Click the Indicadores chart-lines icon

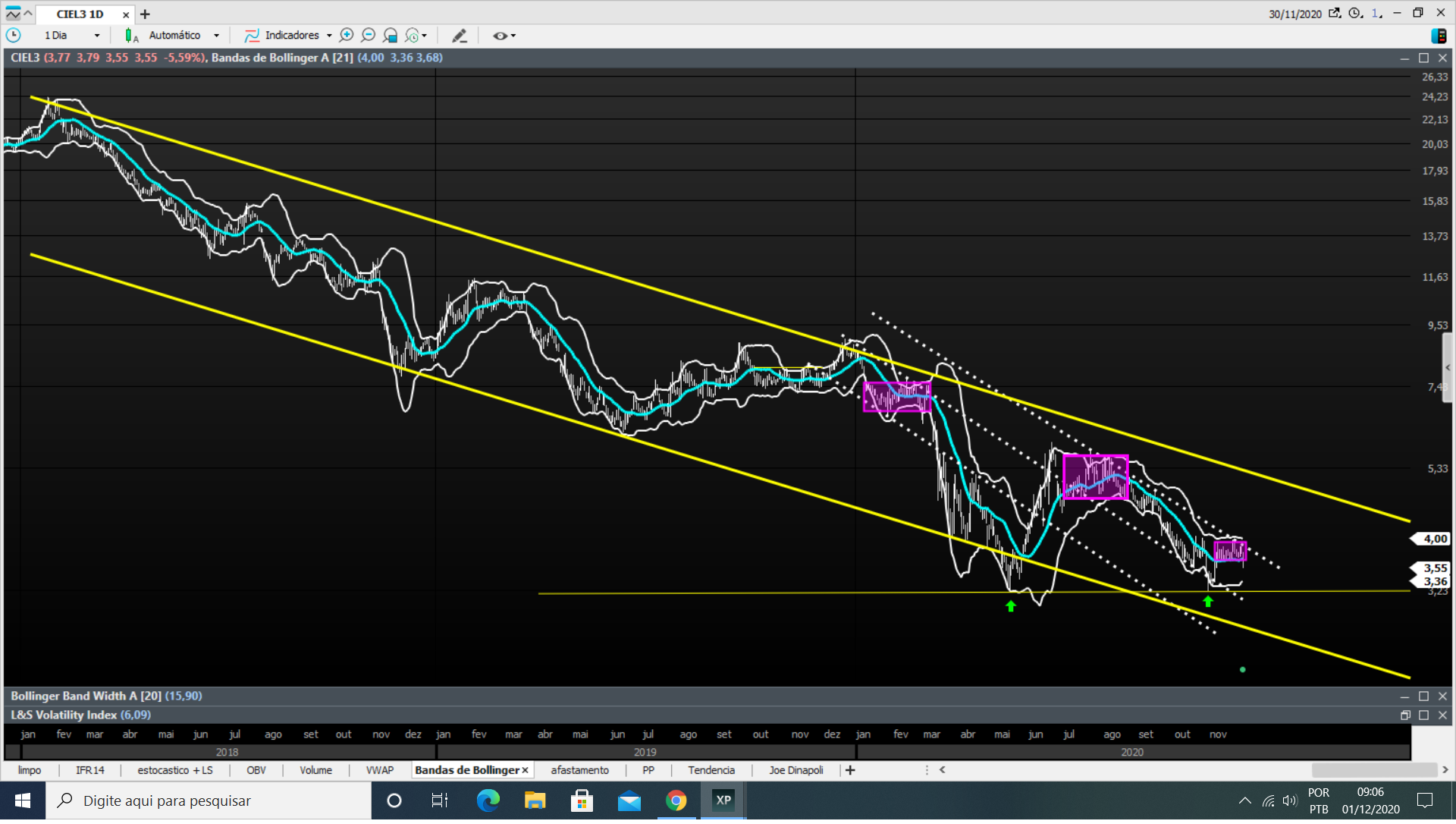point(252,36)
